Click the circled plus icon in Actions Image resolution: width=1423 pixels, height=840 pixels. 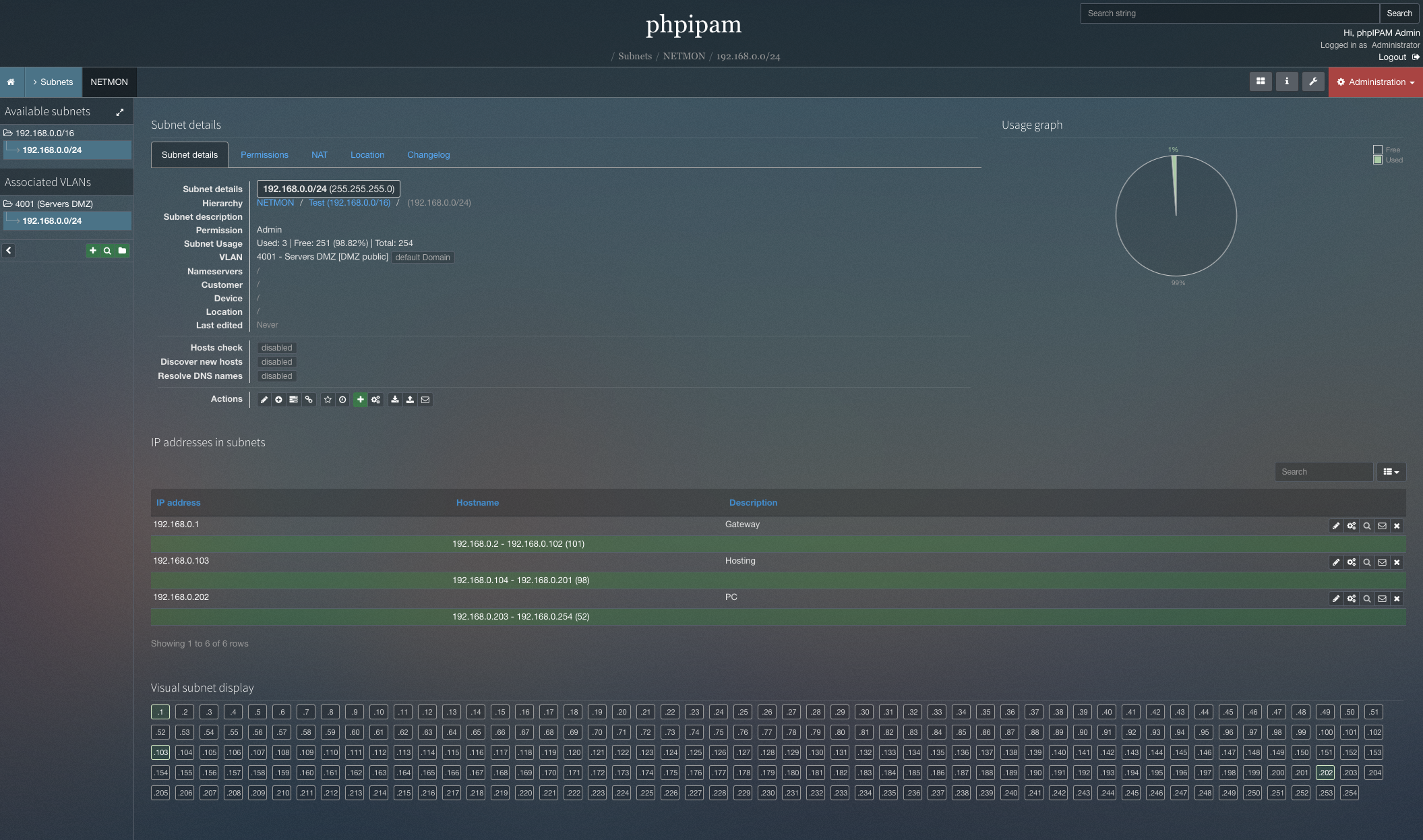click(x=278, y=400)
